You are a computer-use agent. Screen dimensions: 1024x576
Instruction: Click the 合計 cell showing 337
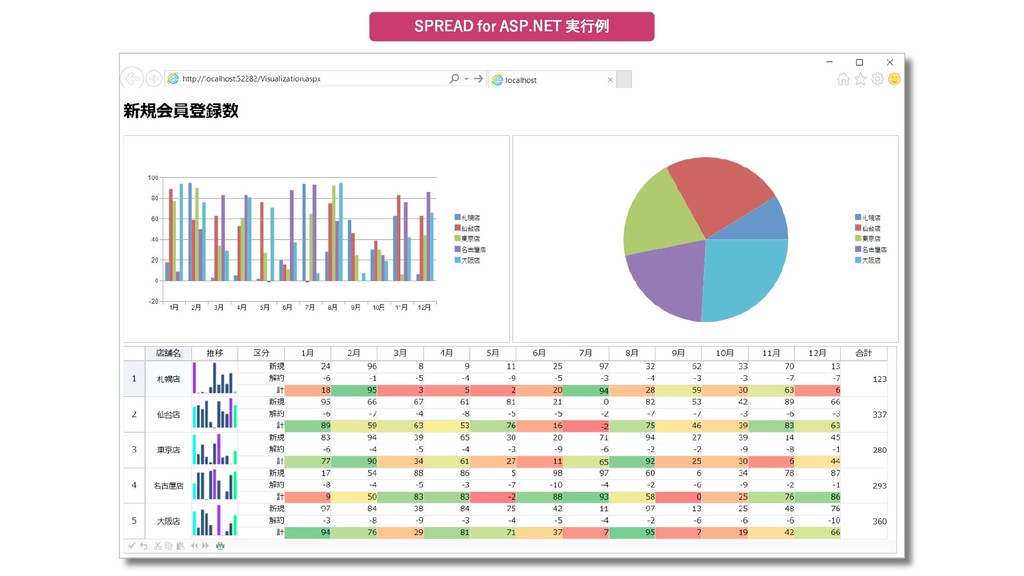point(863,414)
